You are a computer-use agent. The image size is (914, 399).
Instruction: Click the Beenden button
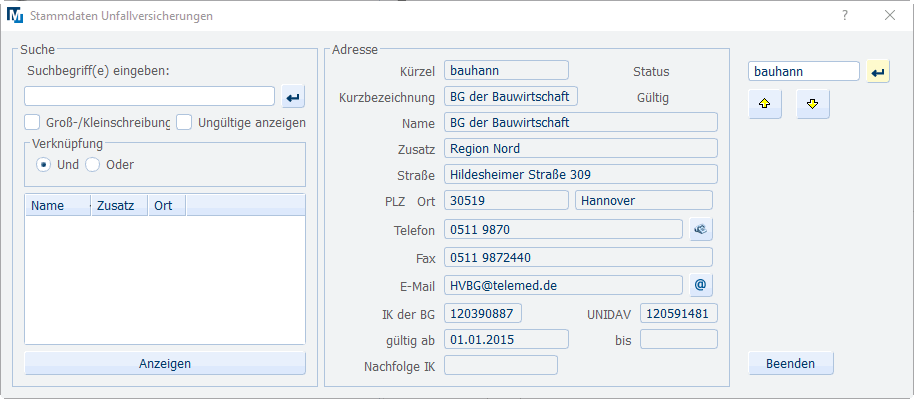coord(790,363)
